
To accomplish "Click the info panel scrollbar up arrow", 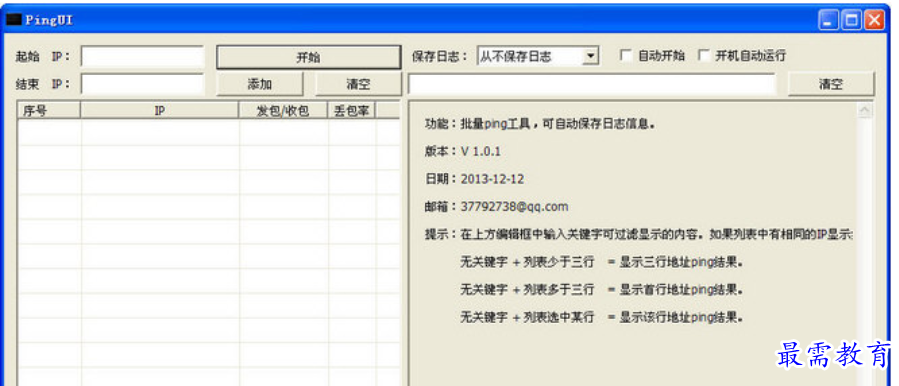I will tap(865, 111).
